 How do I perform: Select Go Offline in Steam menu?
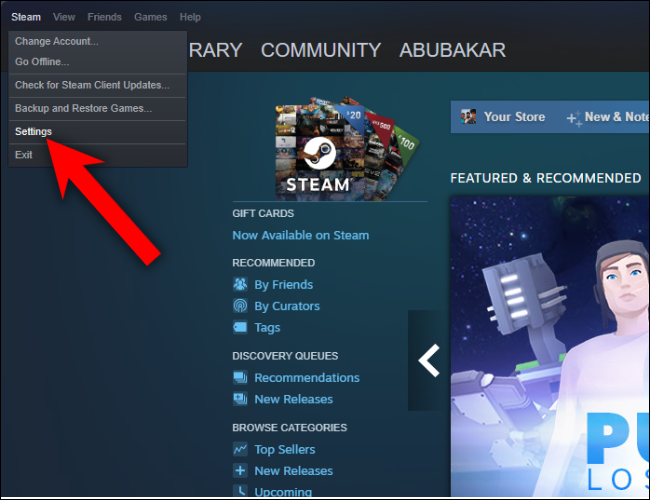42,62
